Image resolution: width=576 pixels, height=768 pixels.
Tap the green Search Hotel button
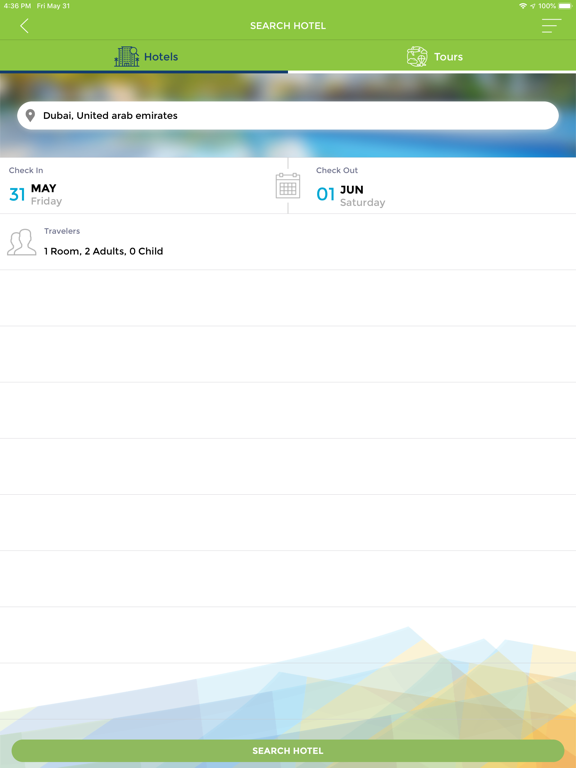pos(288,750)
